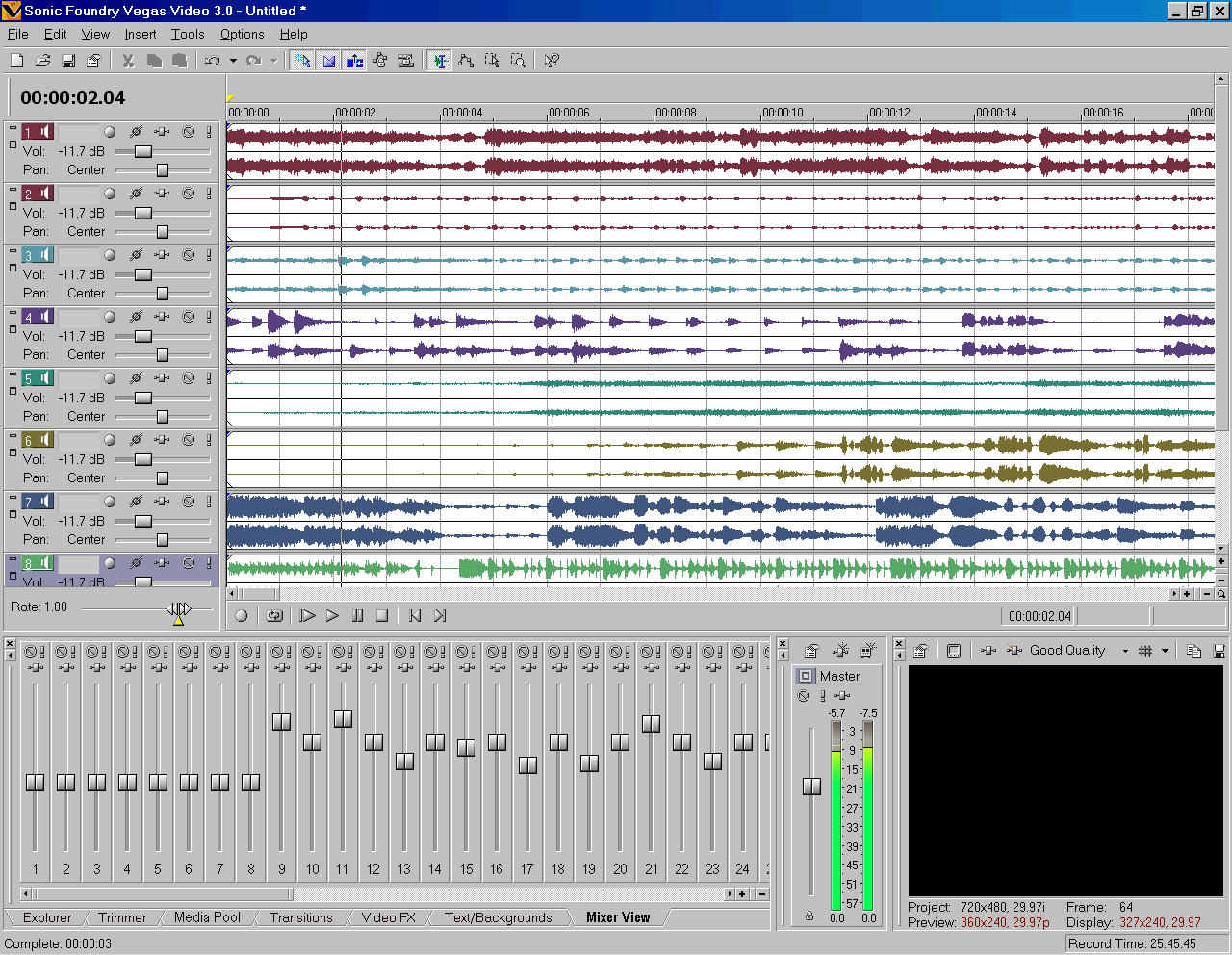Switch to the Media Pool tab
Image resolution: width=1232 pixels, height=955 pixels.
click(207, 917)
